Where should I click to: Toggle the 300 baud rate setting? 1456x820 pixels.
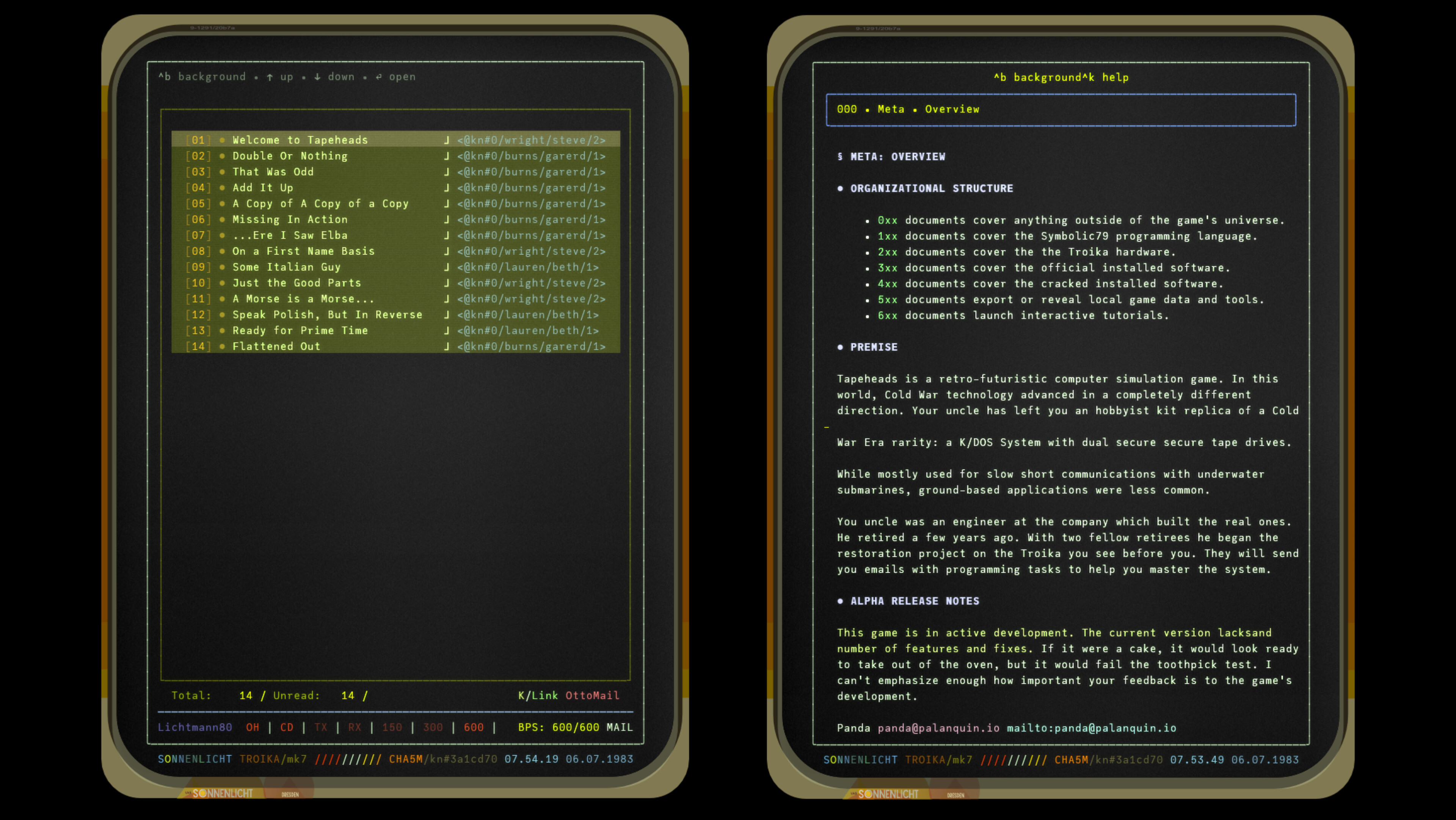(433, 728)
